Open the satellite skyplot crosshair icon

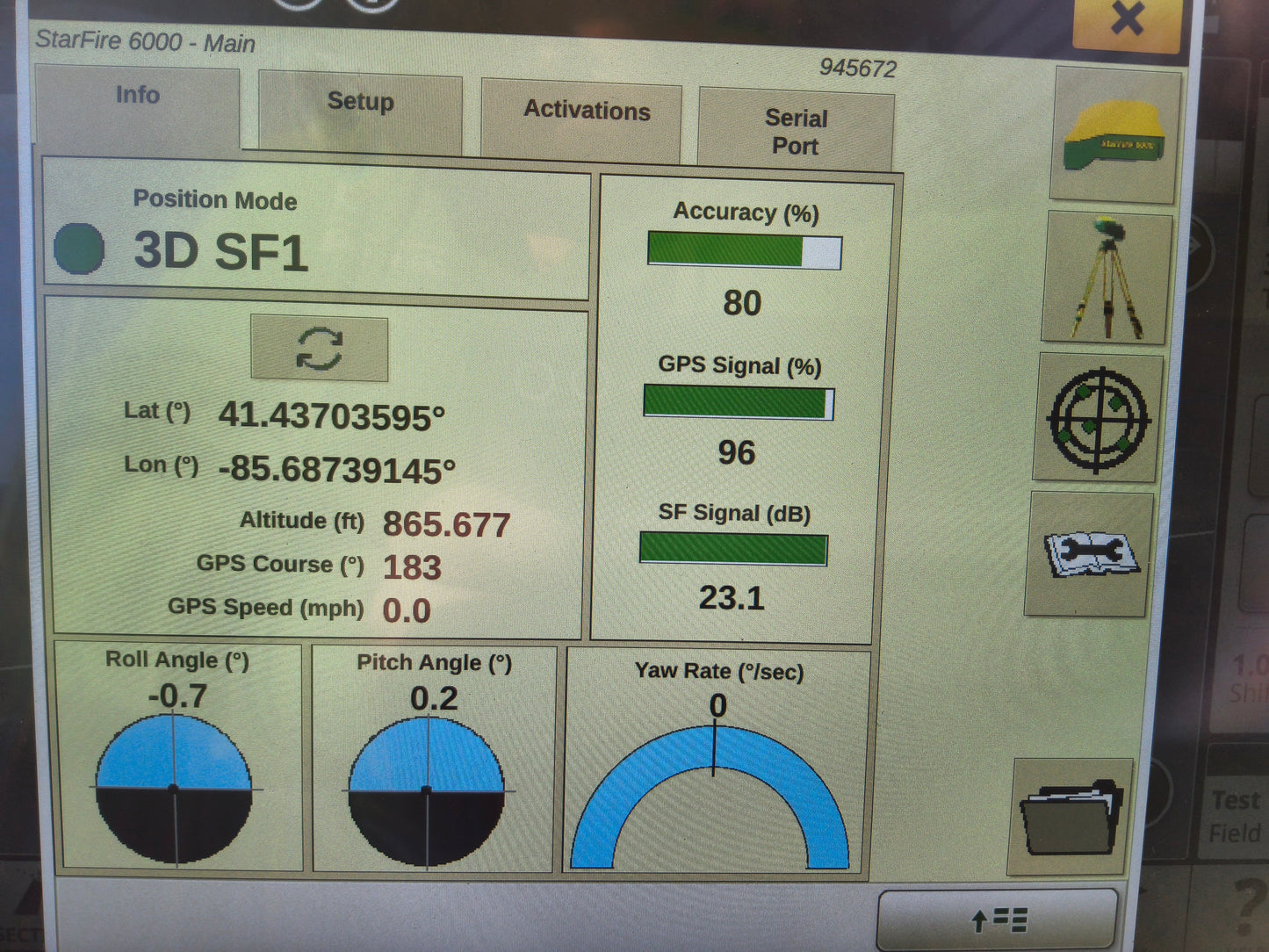[1099, 419]
